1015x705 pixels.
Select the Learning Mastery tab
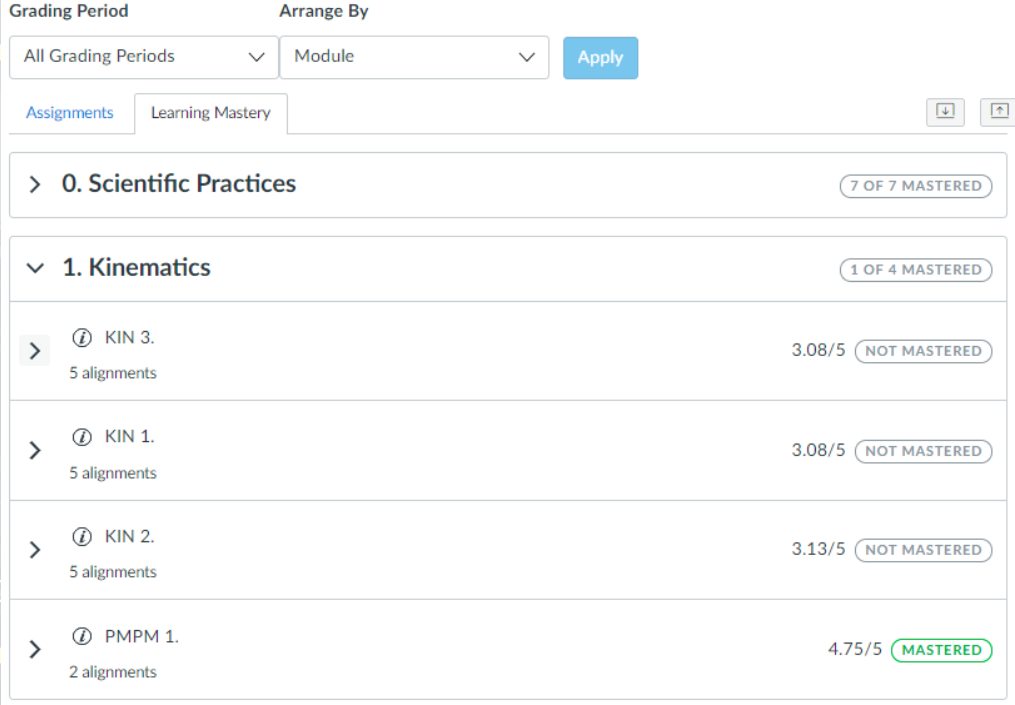(210, 113)
